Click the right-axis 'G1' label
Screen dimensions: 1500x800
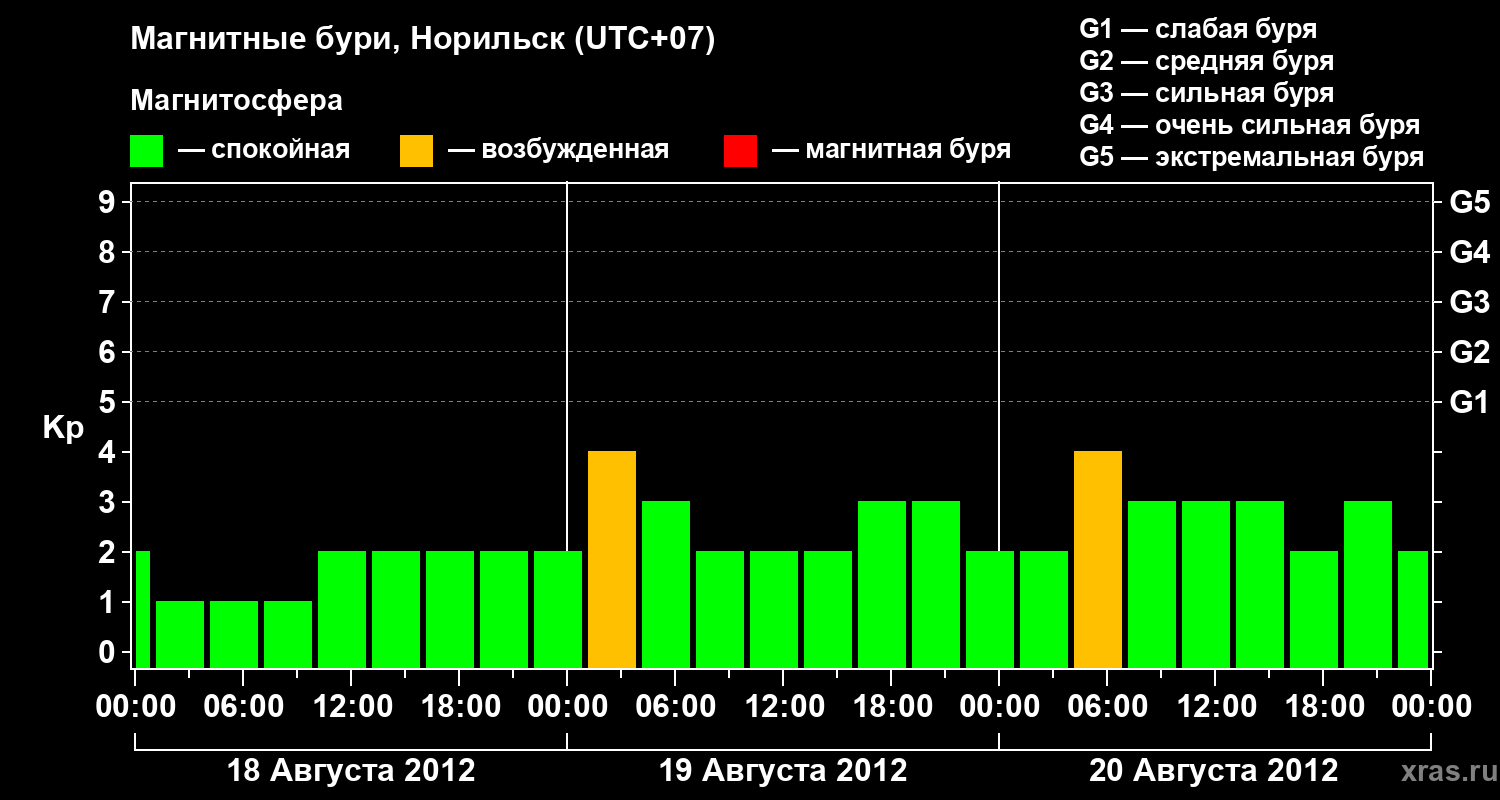pos(1470,402)
